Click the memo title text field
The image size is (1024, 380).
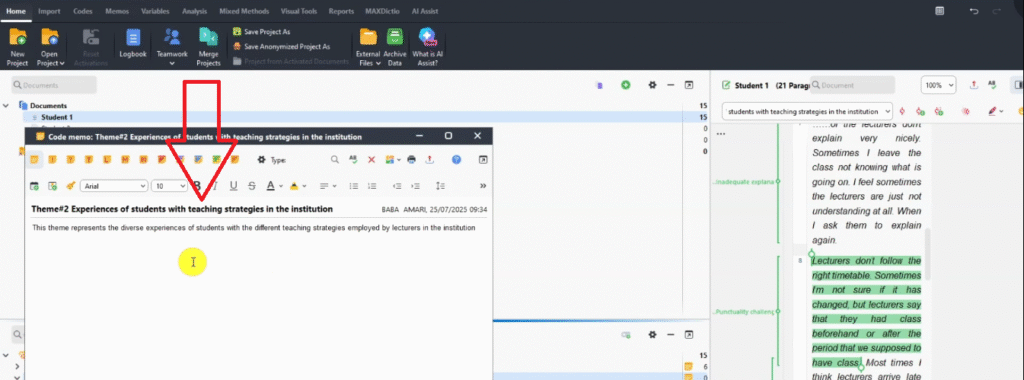182,209
